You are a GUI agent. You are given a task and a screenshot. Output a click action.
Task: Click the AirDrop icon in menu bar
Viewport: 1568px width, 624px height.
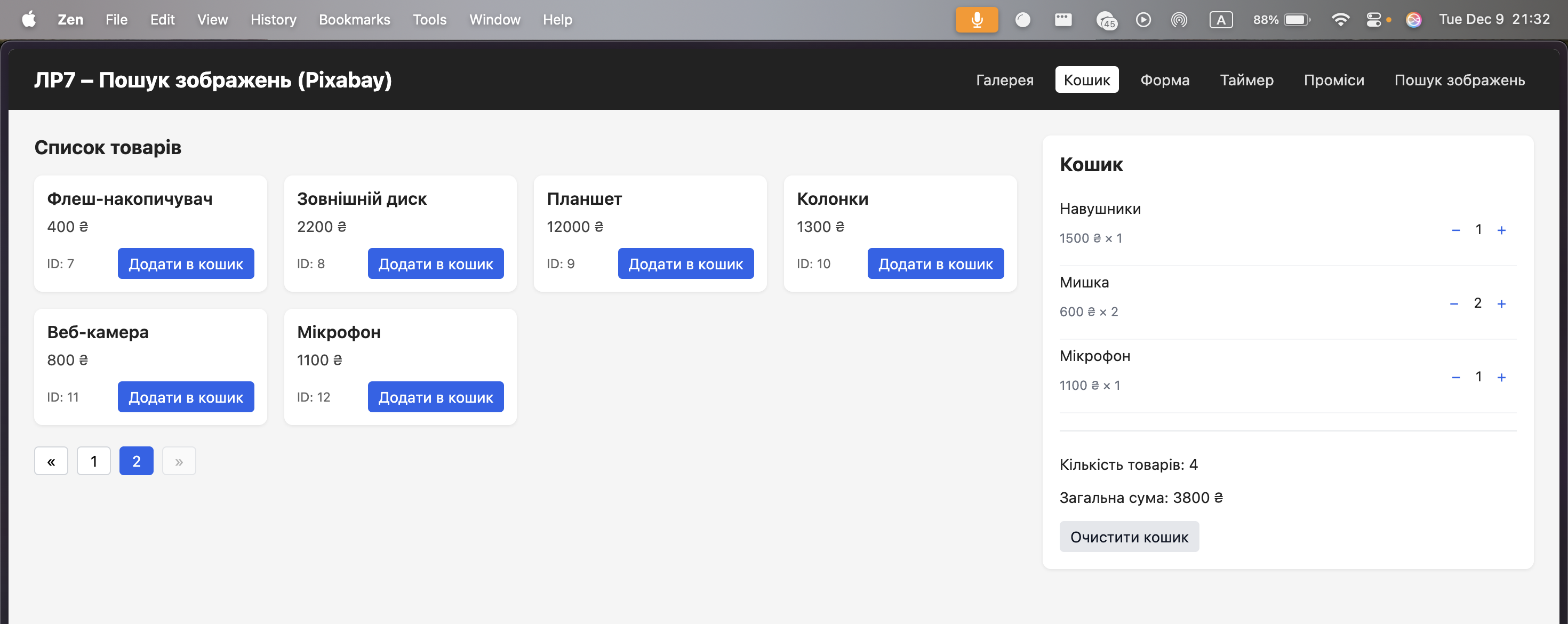[1179, 20]
